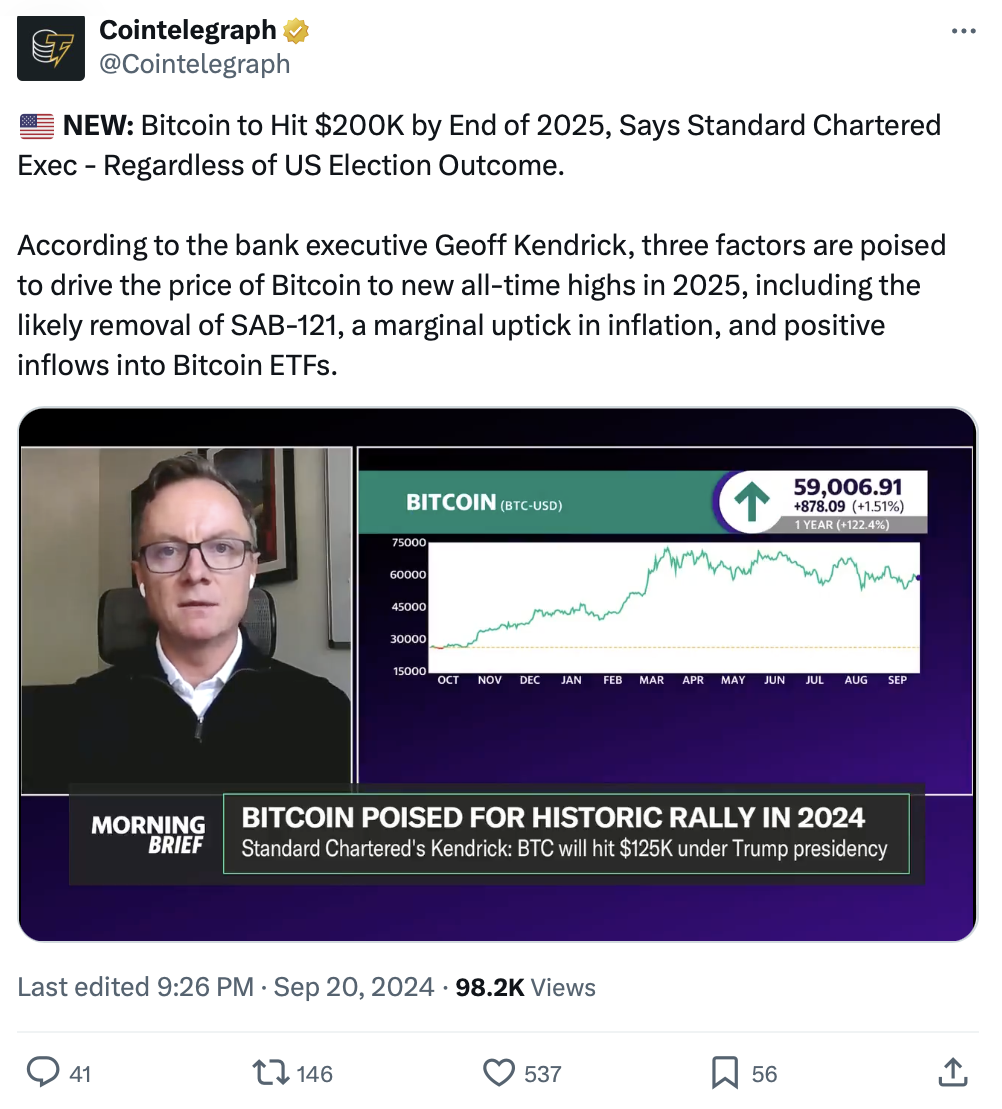Image resolution: width=1002 pixels, height=1109 pixels.
Task: Open the three-dot more options menu
Action: pyautogui.click(x=963, y=31)
